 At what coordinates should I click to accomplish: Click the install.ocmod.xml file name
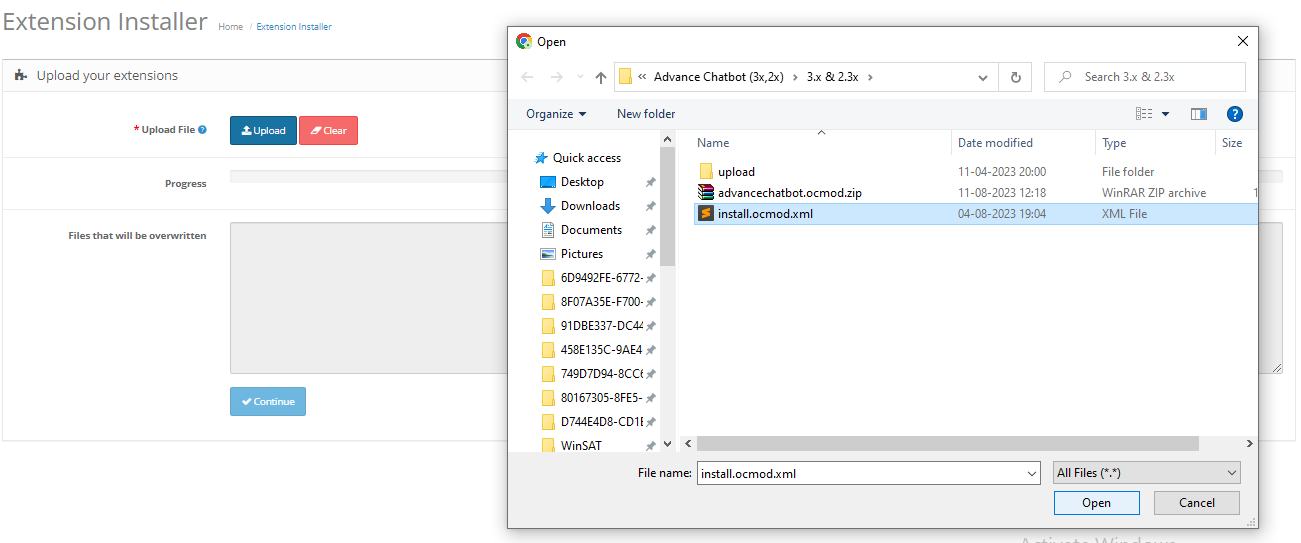(765, 214)
